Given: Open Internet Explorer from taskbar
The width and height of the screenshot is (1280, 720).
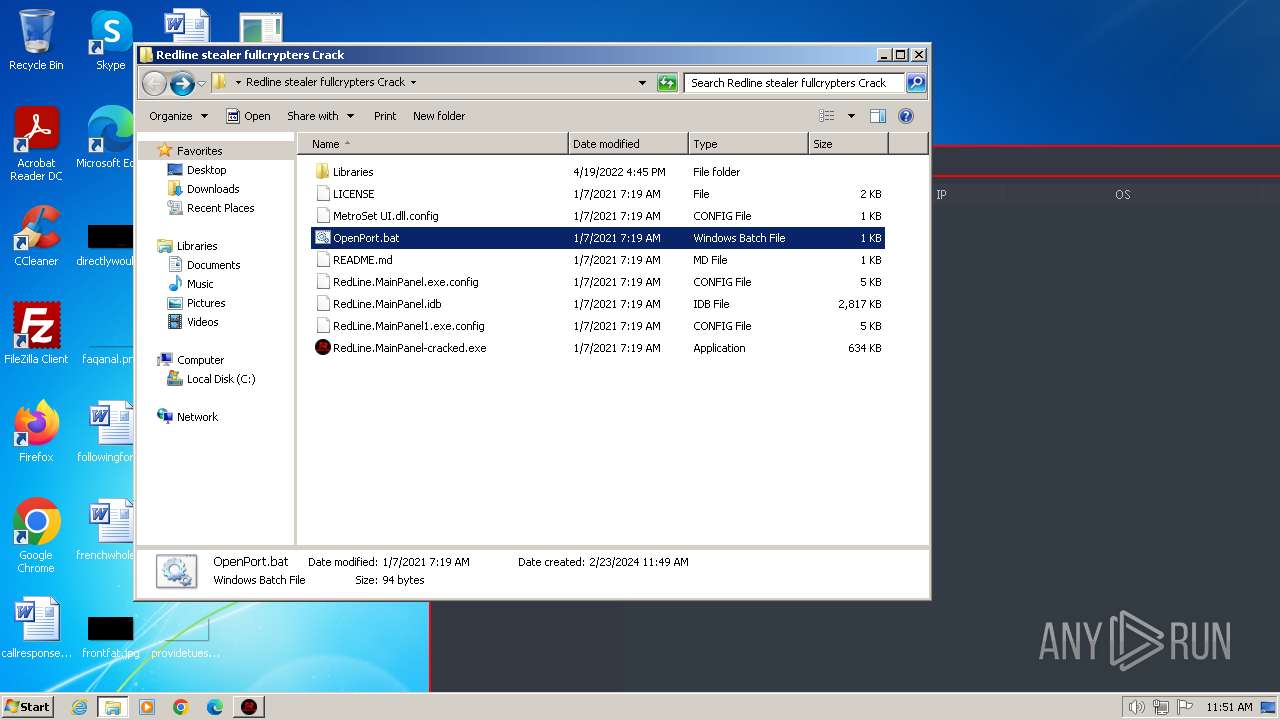Looking at the screenshot, I should [x=79, y=707].
